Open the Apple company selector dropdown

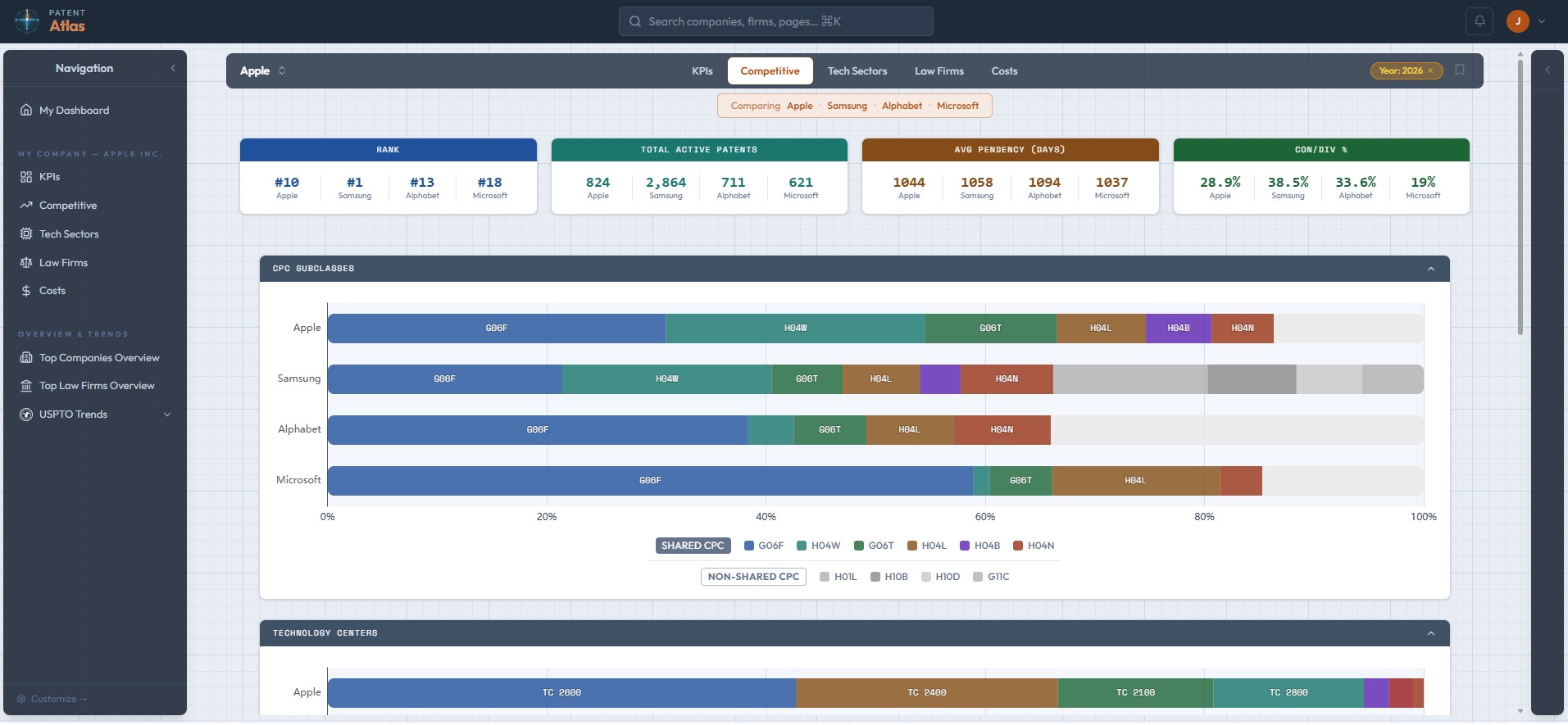coord(262,70)
